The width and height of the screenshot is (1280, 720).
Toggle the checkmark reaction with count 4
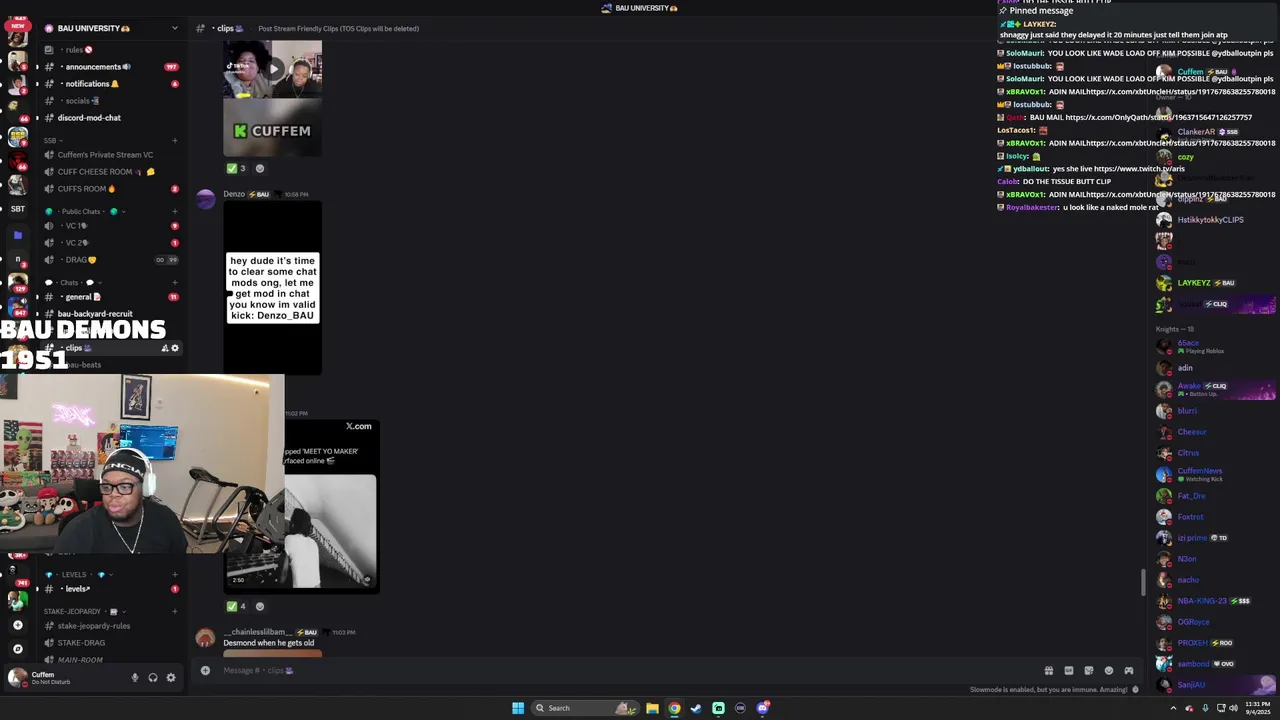(236, 606)
